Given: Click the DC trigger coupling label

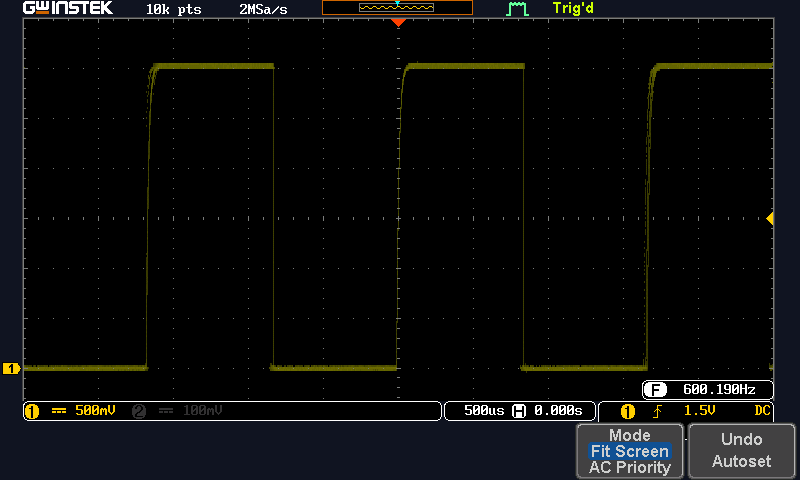Looking at the screenshot, I should (763, 411).
